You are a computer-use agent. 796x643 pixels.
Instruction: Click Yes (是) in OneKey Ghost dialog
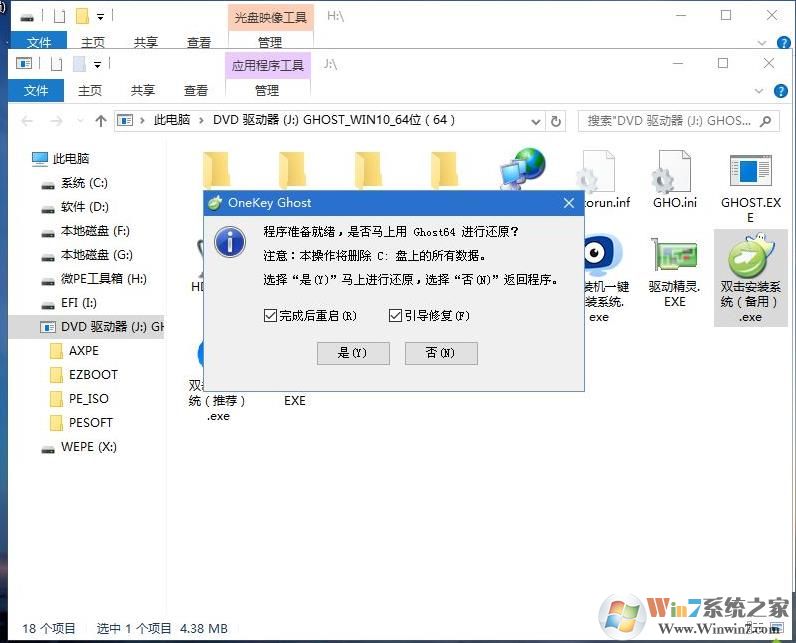(x=353, y=353)
